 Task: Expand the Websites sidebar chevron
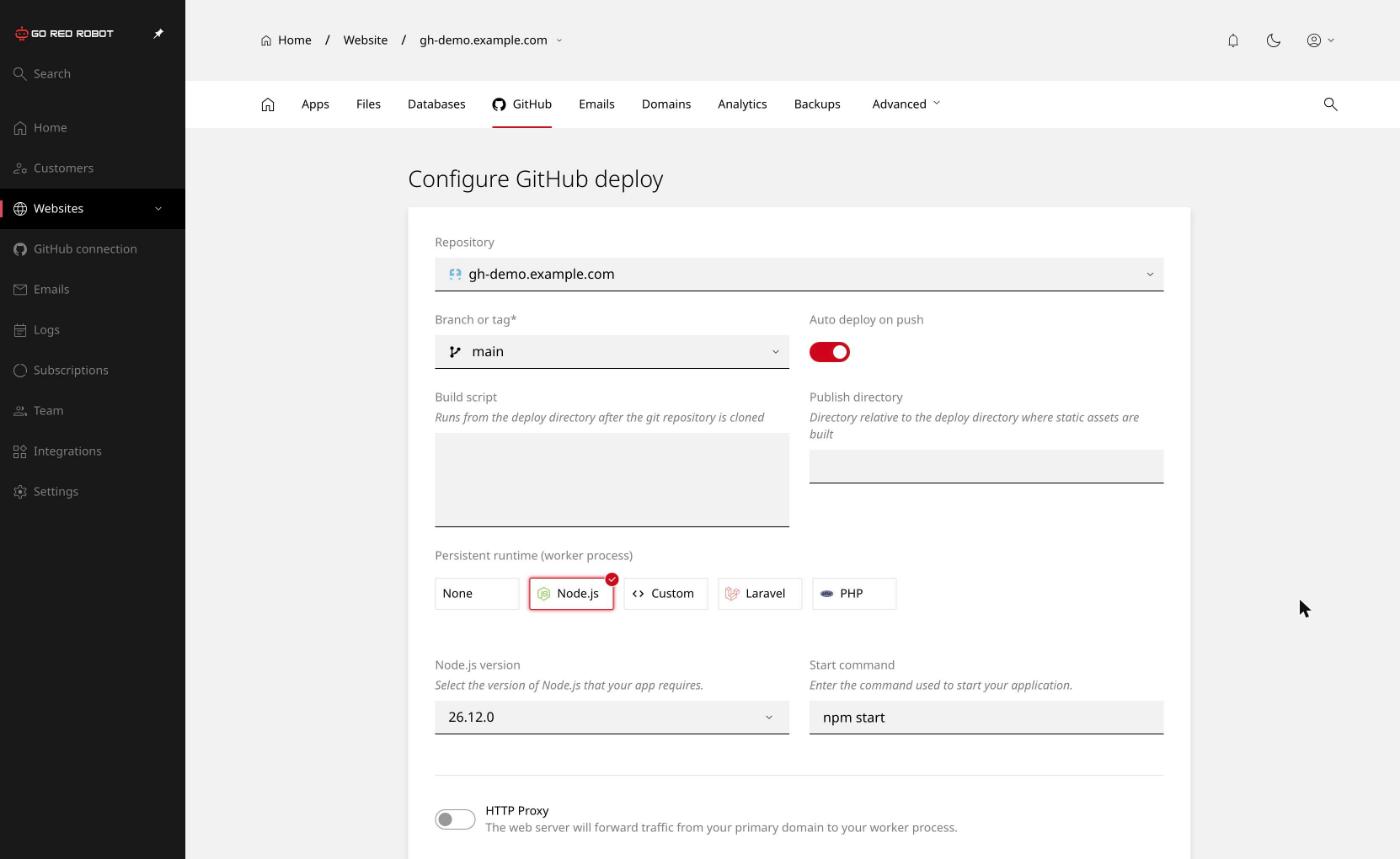(157, 208)
